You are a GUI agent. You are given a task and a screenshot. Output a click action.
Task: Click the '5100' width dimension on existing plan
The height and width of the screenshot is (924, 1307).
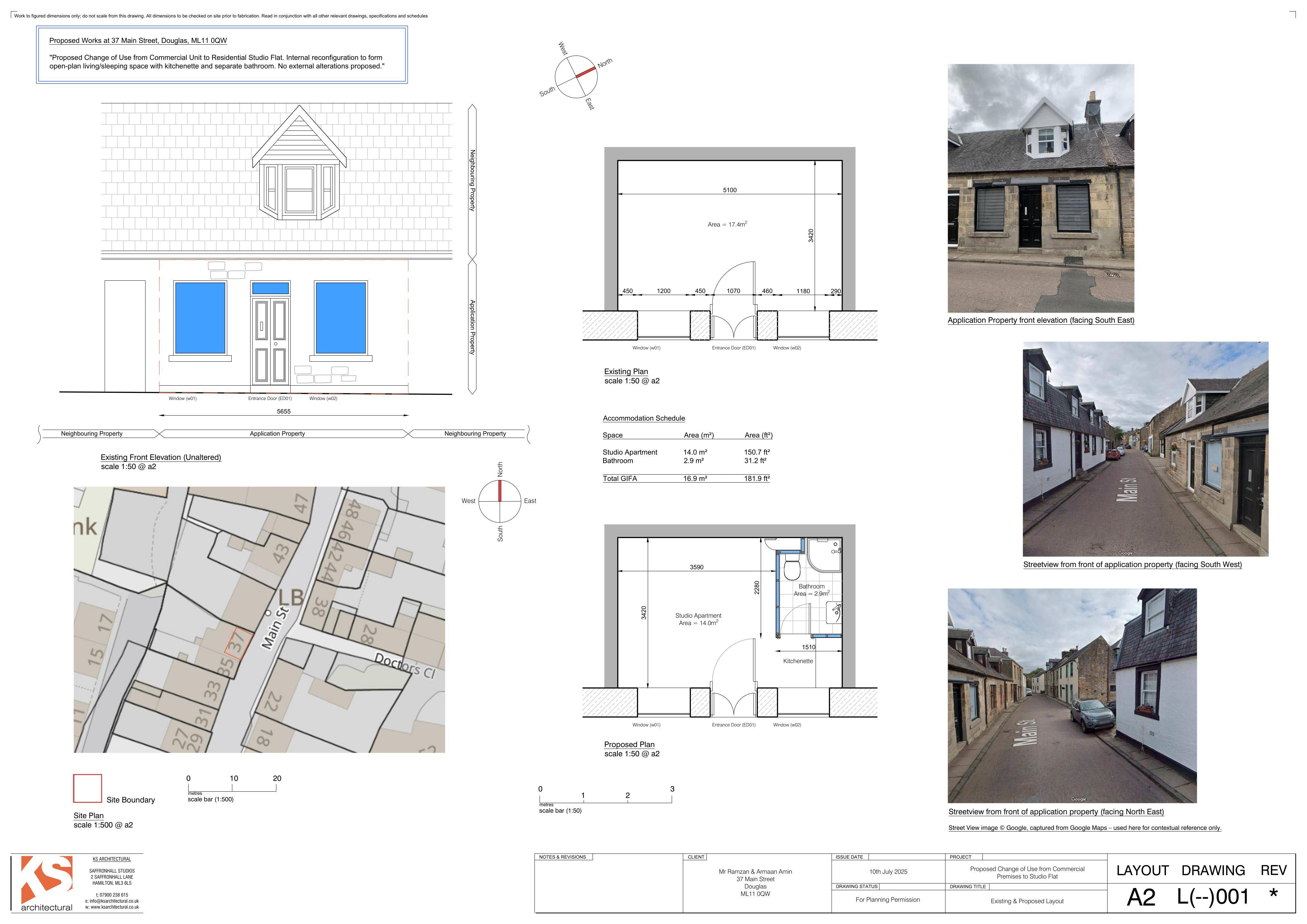click(x=729, y=190)
